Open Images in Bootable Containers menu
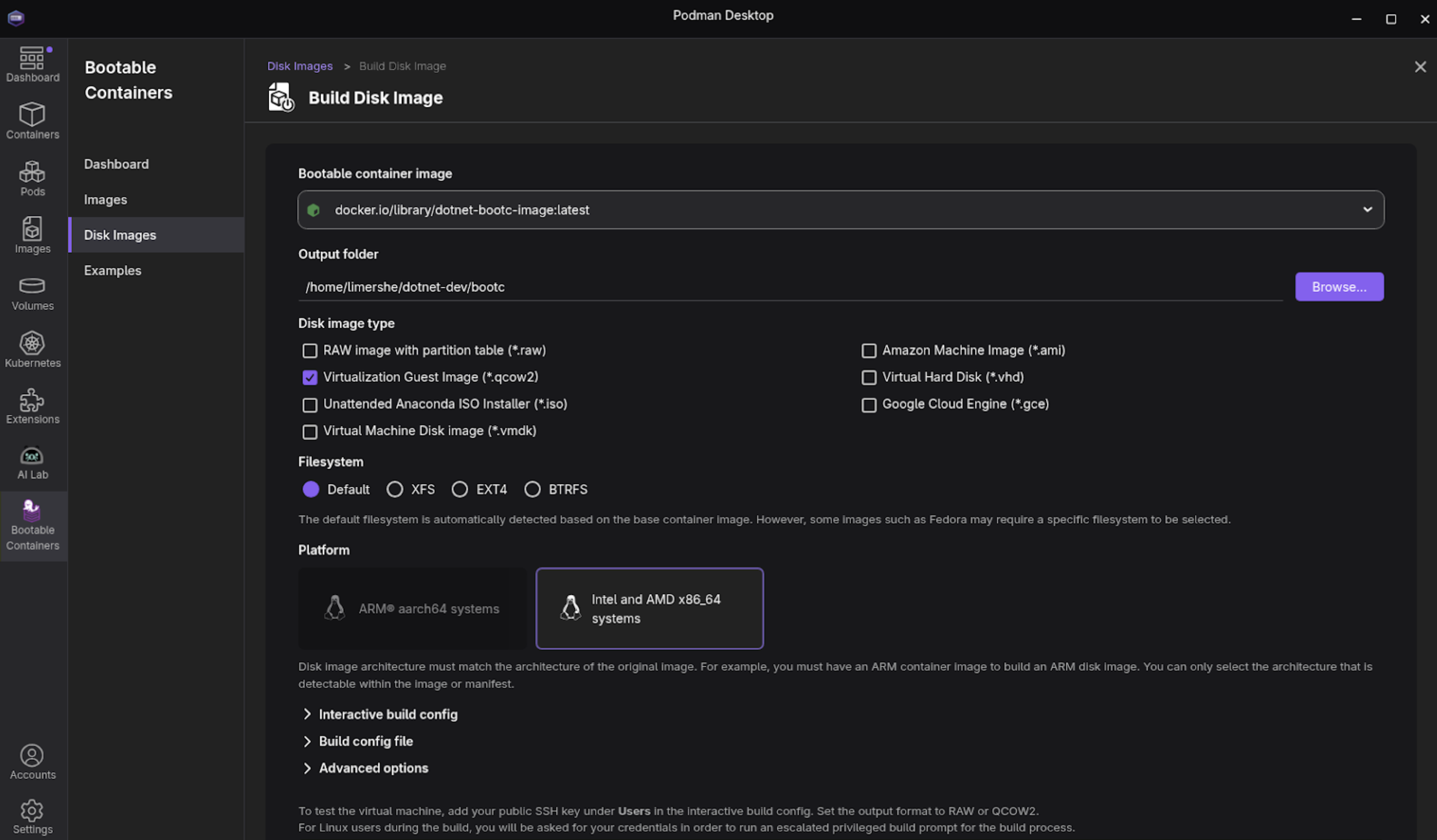The width and height of the screenshot is (1437, 840). click(106, 200)
